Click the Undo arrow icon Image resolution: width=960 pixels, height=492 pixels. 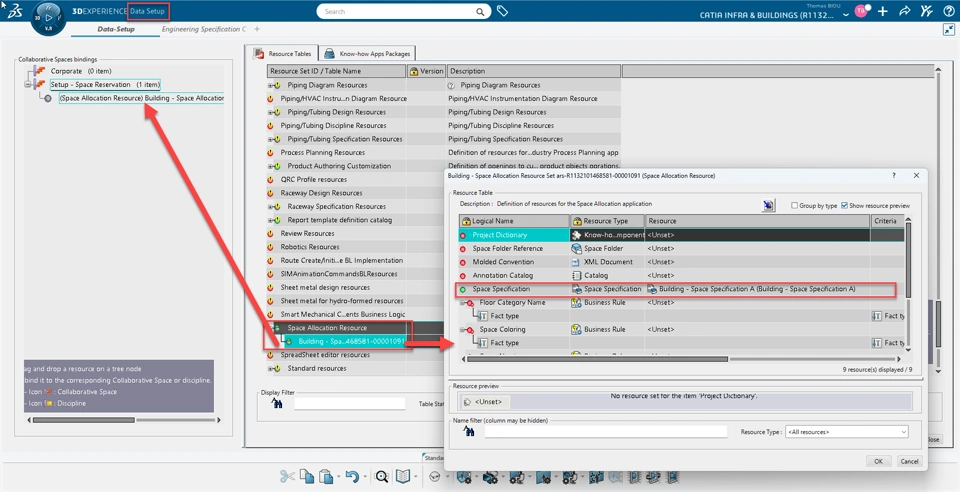coord(351,477)
